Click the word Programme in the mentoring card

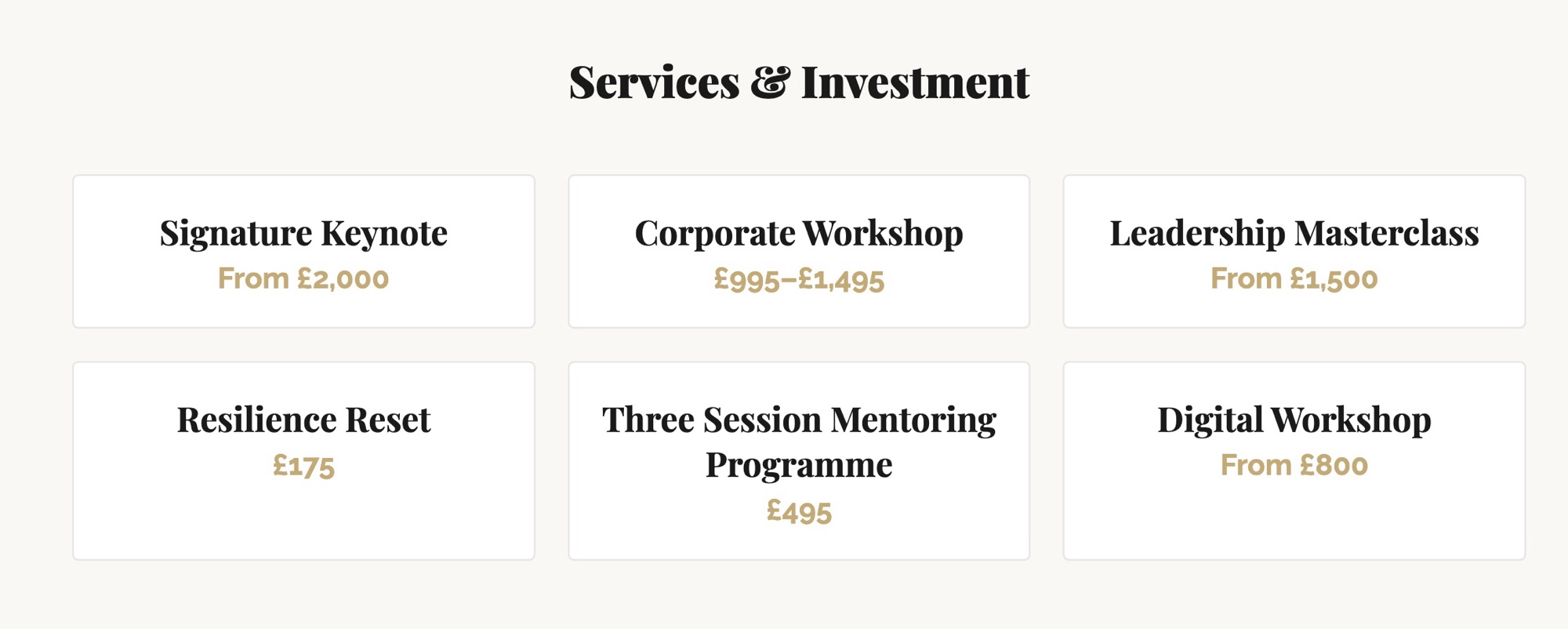[x=799, y=466]
